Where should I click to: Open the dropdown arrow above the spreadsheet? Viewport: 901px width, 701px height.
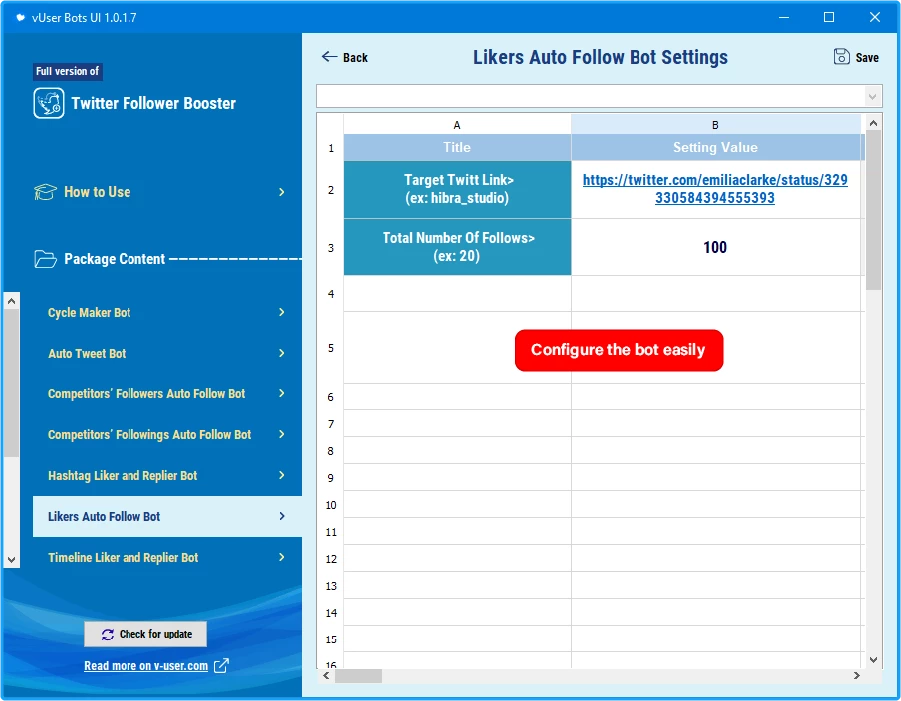[872, 97]
